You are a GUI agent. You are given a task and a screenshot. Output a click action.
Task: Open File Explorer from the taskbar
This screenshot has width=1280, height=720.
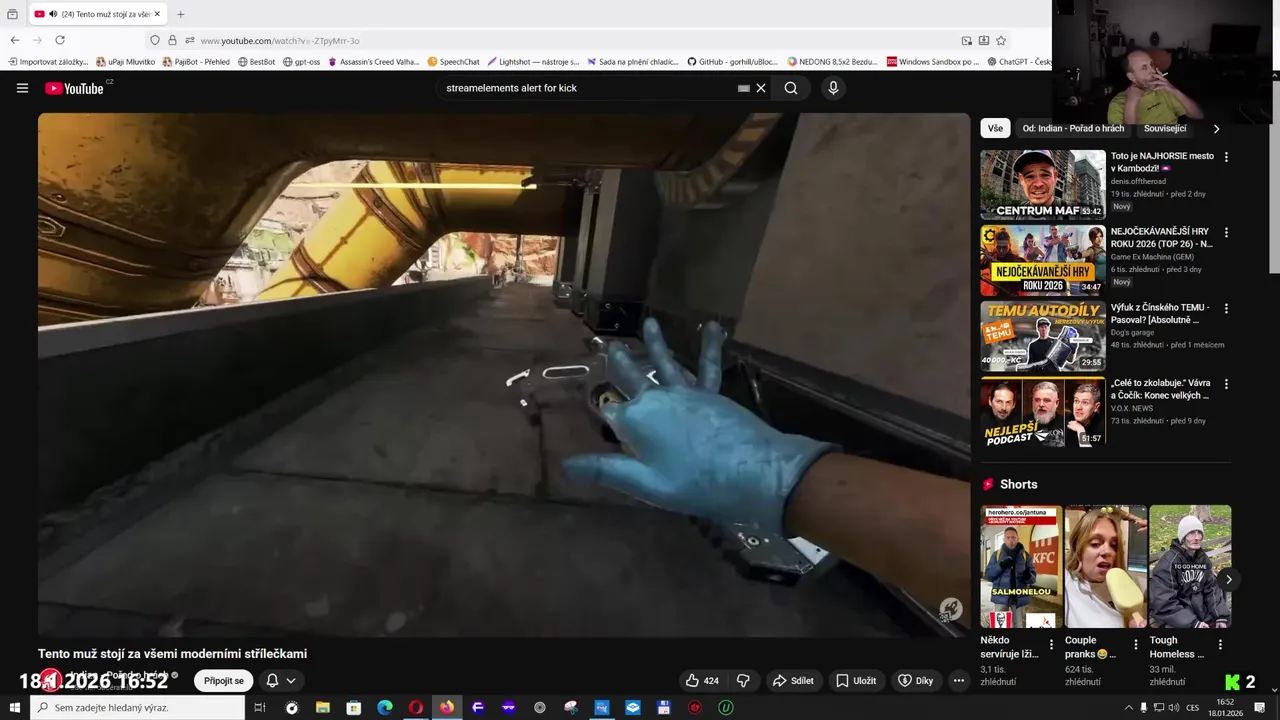(323, 708)
